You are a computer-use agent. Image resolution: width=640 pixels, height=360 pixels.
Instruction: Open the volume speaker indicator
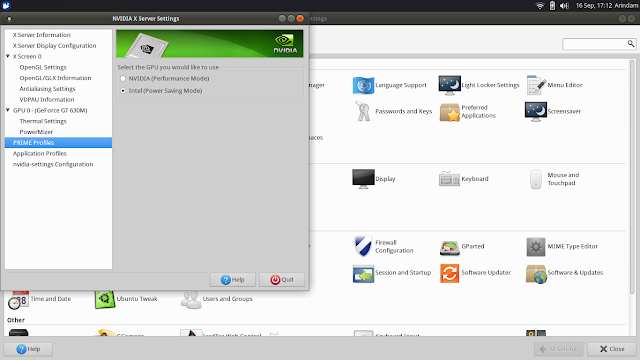pos(564,5)
